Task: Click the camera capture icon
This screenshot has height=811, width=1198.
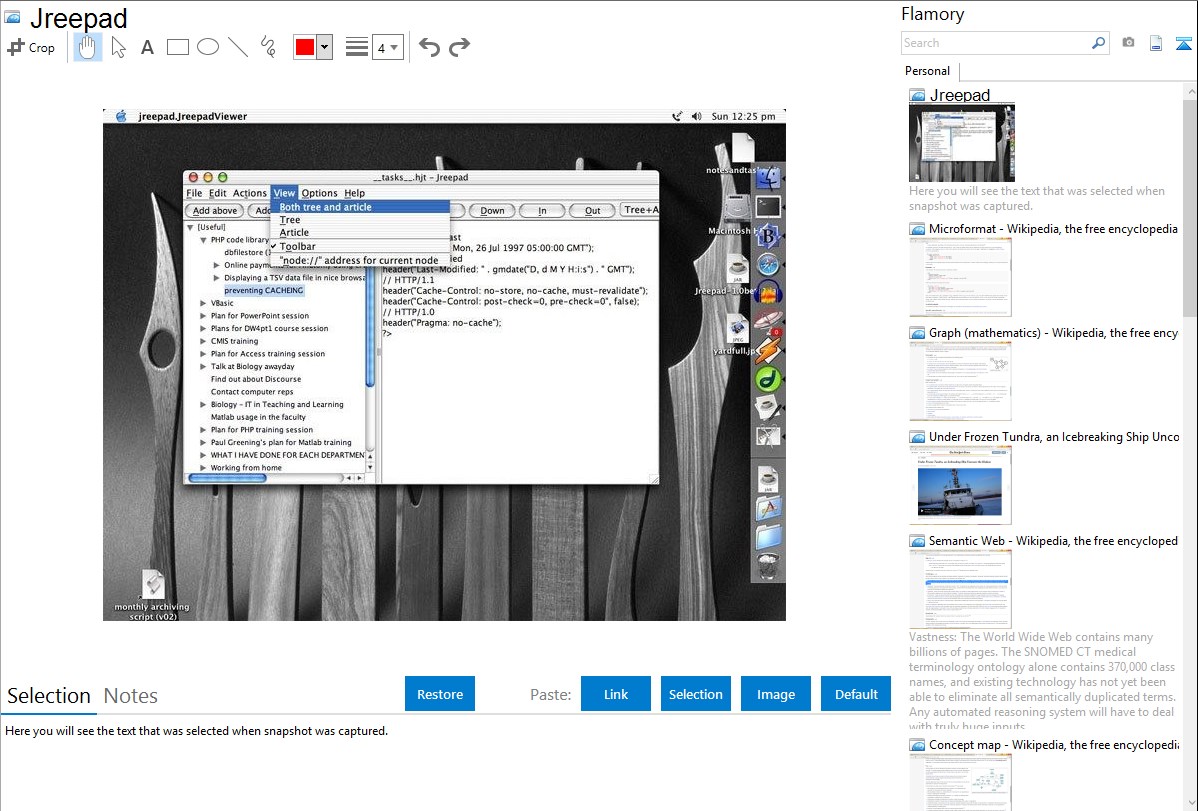Action: [1128, 43]
